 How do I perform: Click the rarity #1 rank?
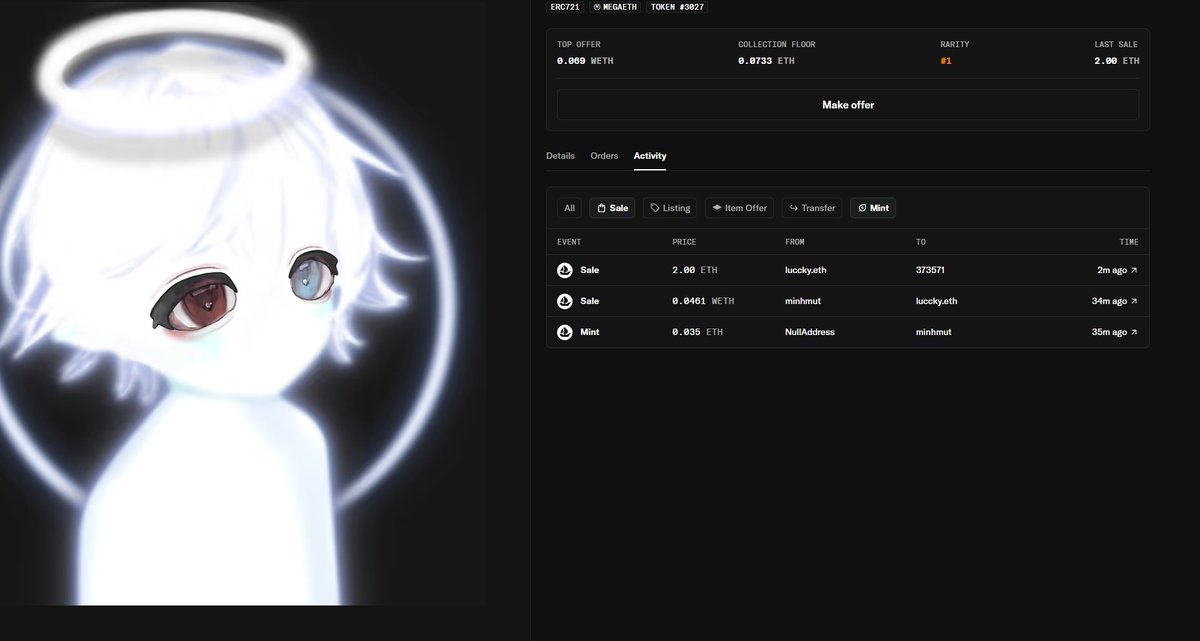tap(946, 61)
